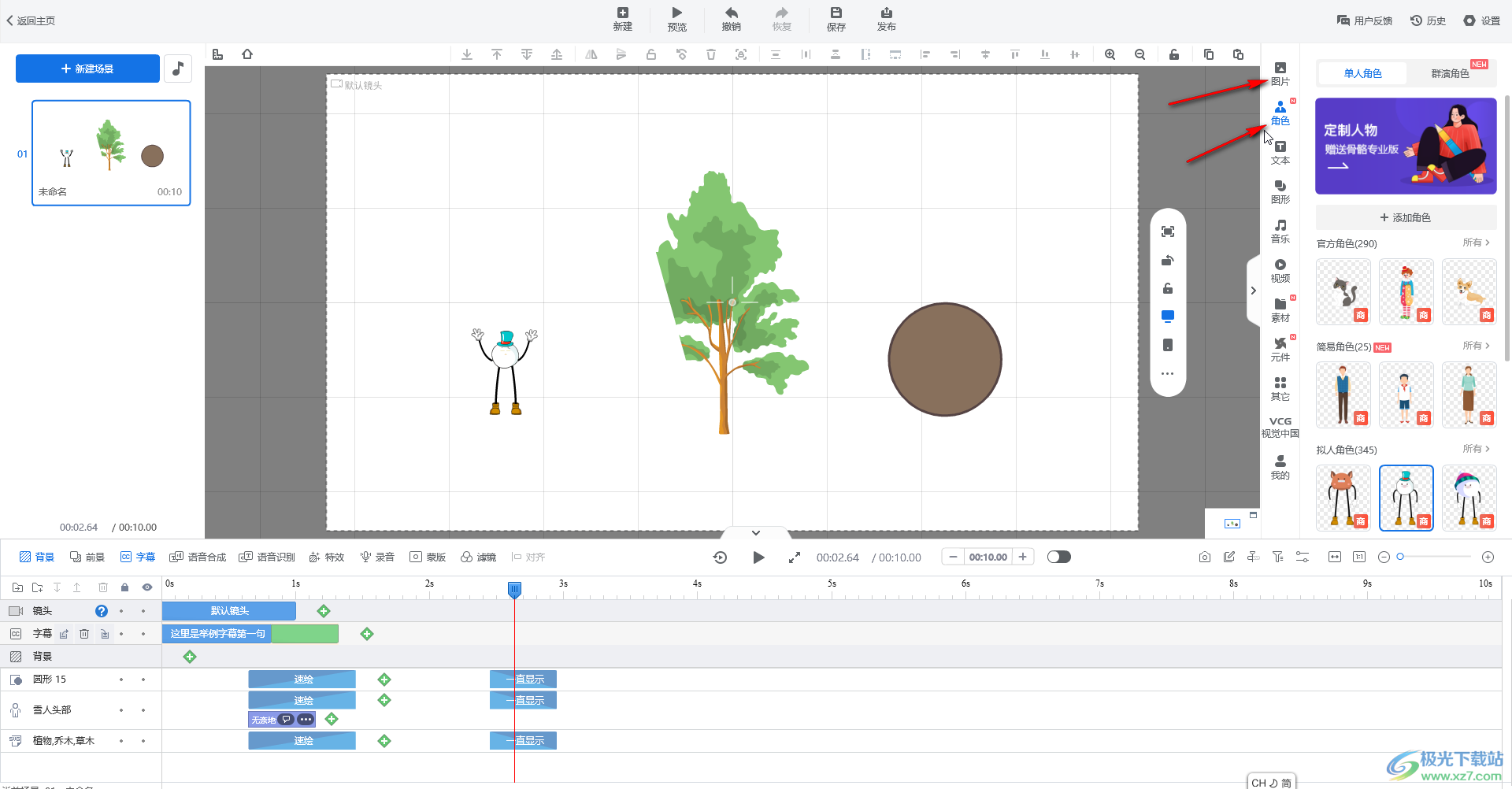Click the 保存 save icon
This screenshot has width=1512, height=789.
pyautogui.click(x=836, y=19)
